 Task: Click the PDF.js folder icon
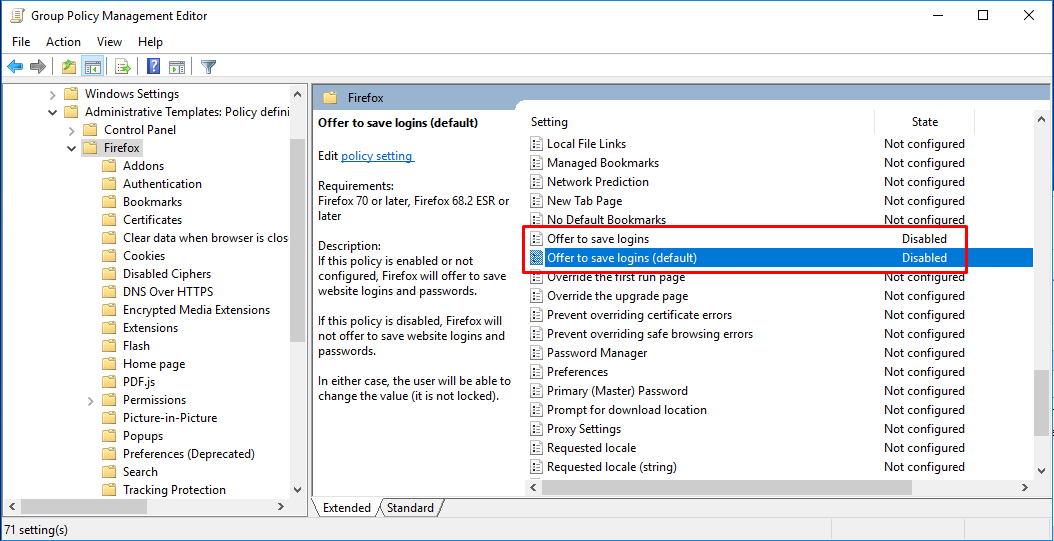point(109,382)
